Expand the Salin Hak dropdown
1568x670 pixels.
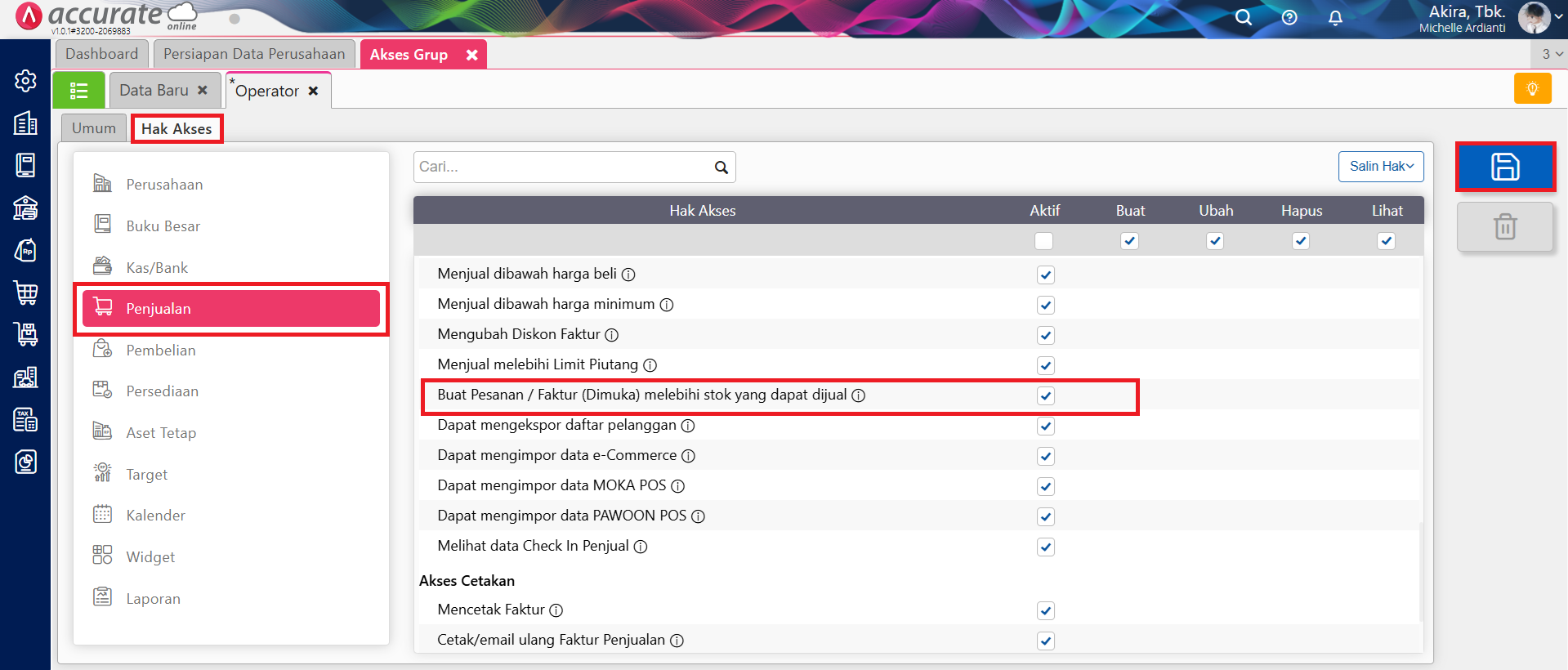point(1380,167)
